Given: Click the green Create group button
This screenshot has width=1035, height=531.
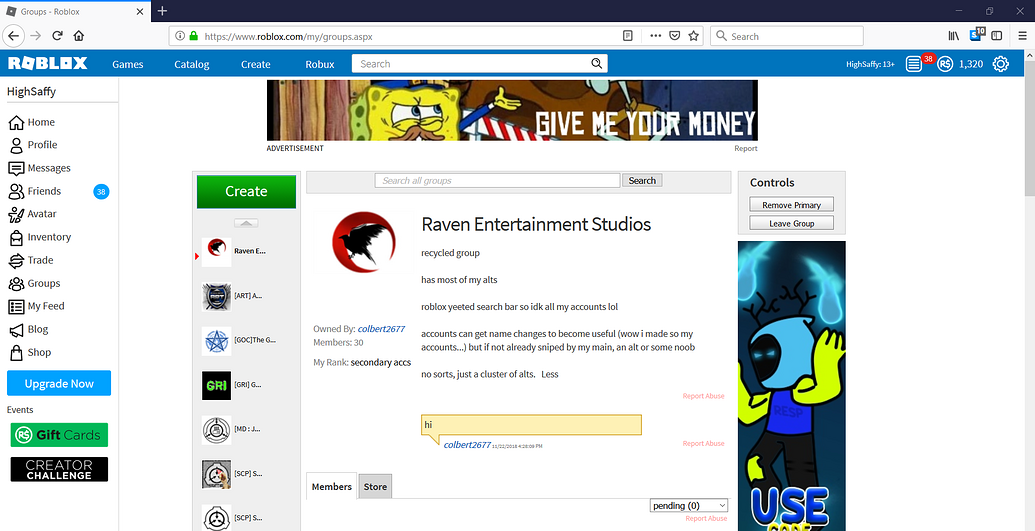Looking at the screenshot, I should pyautogui.click(x=246, y=192).
